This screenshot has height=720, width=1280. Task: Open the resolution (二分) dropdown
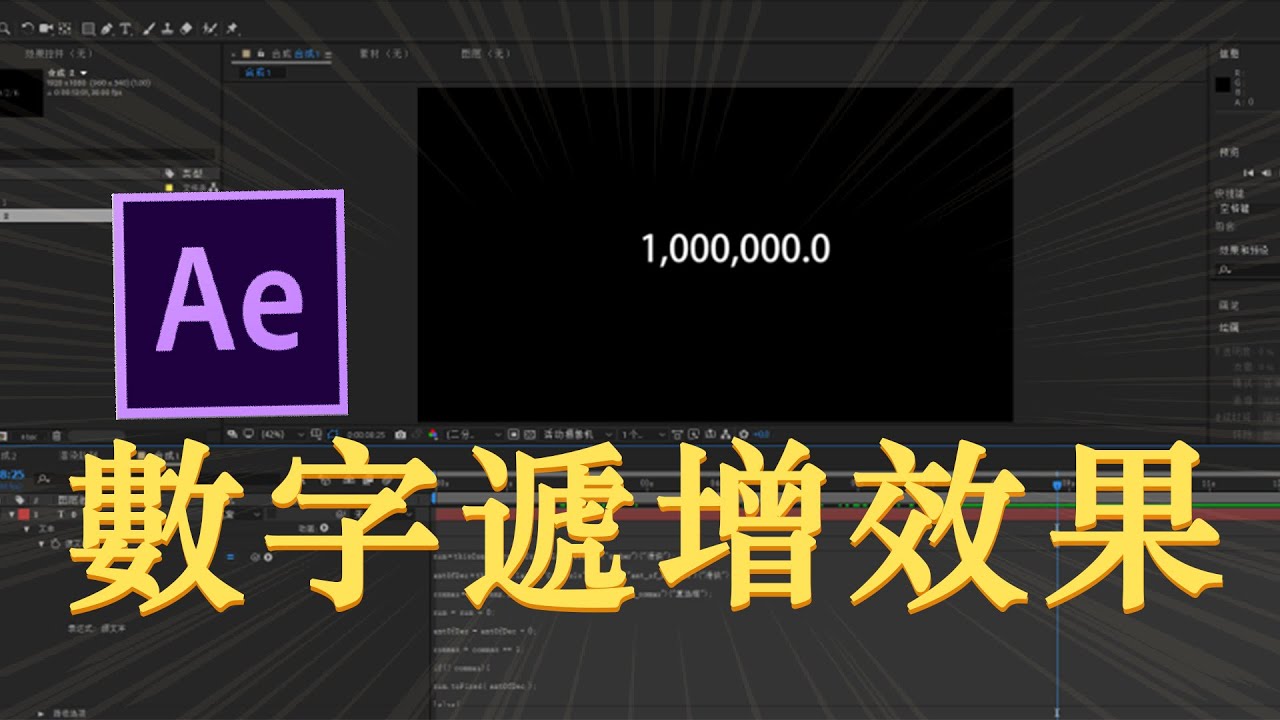click(x=474, y=434)
